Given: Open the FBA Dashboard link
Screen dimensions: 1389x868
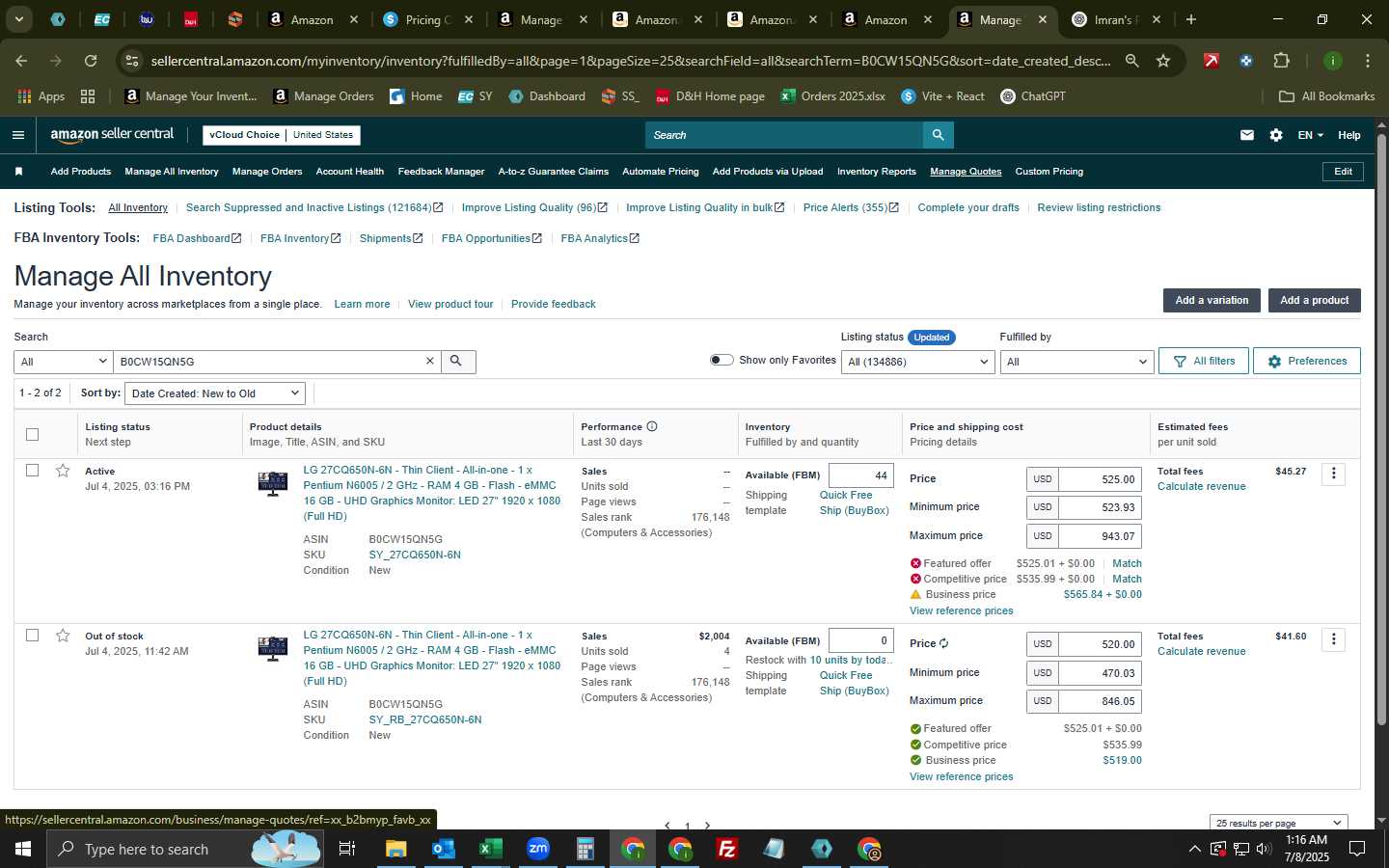Looking at the screenshot, I should (x=197, y=238).
